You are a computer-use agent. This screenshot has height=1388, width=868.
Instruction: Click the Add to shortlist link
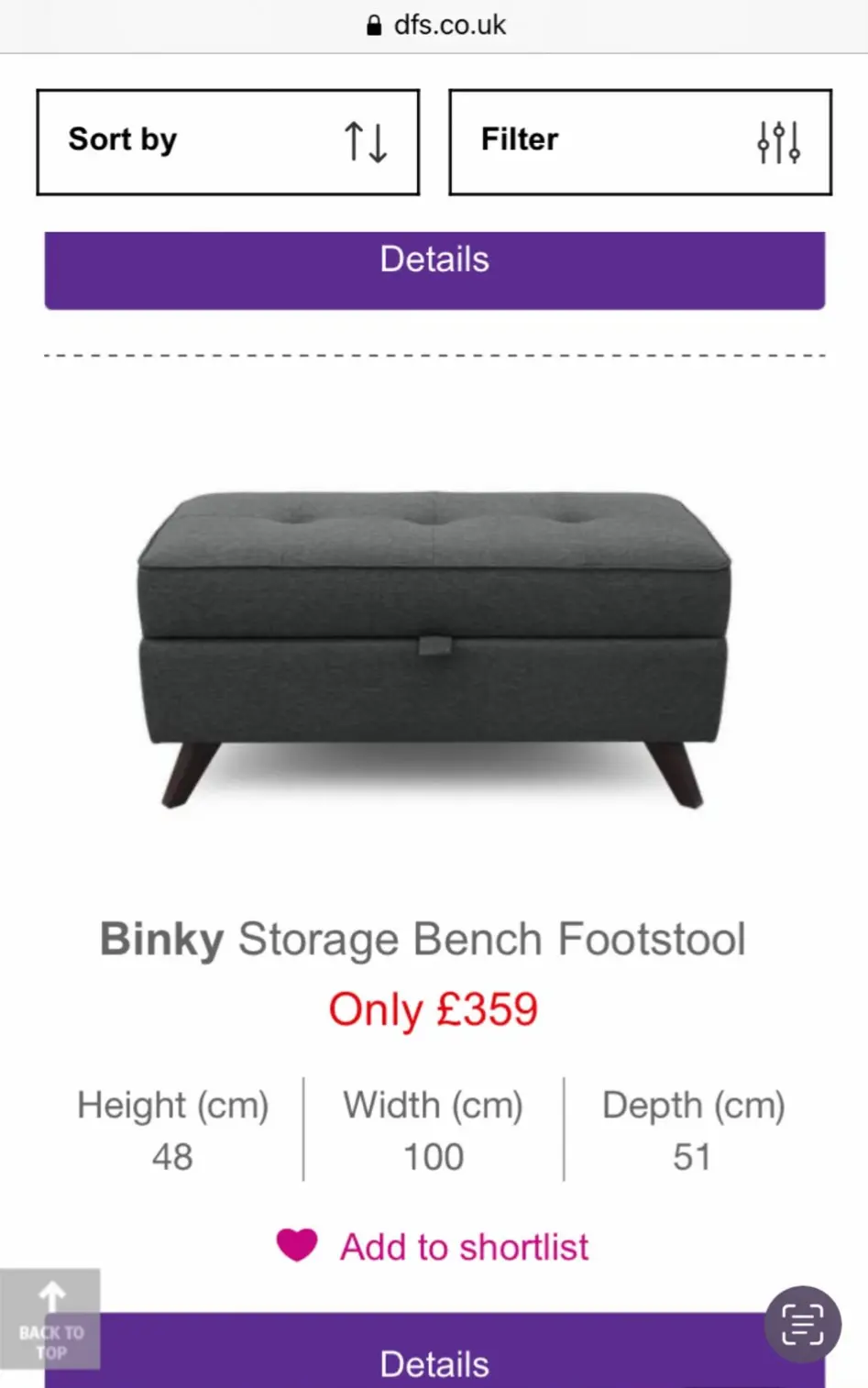464,1248
